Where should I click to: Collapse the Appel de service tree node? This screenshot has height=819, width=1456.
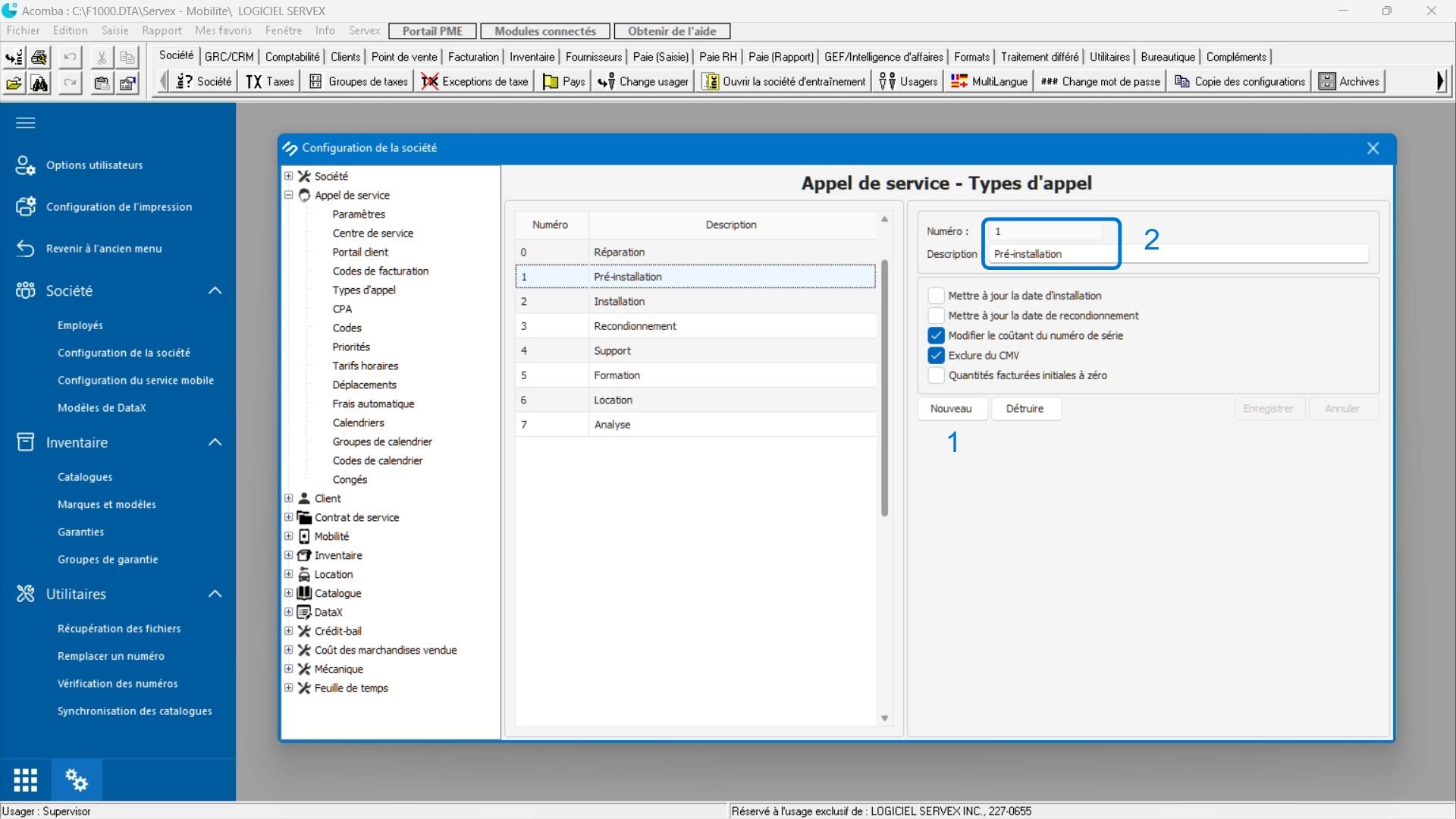click(x=288, y=195)
